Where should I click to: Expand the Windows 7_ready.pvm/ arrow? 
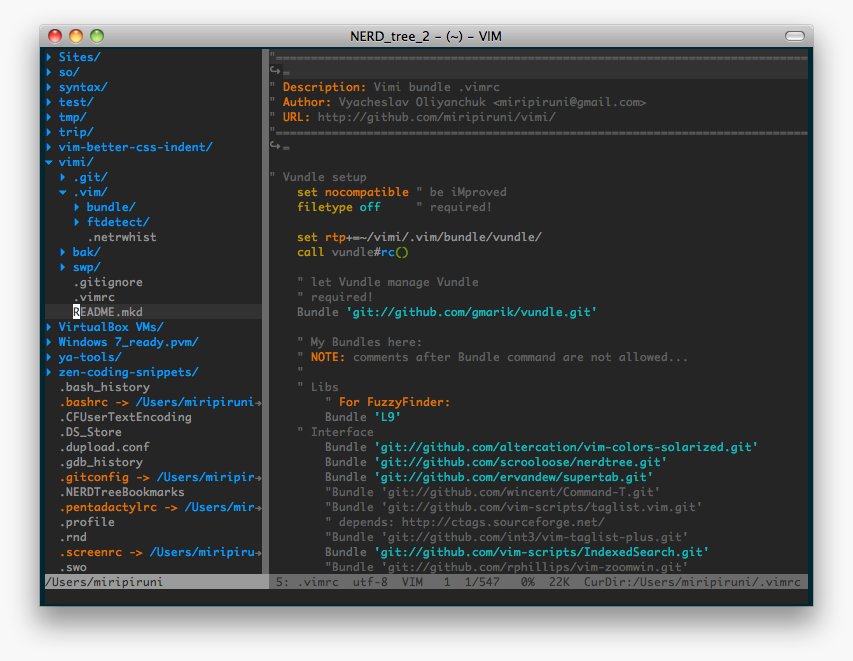pyautogui.click(x=49, y=342)
